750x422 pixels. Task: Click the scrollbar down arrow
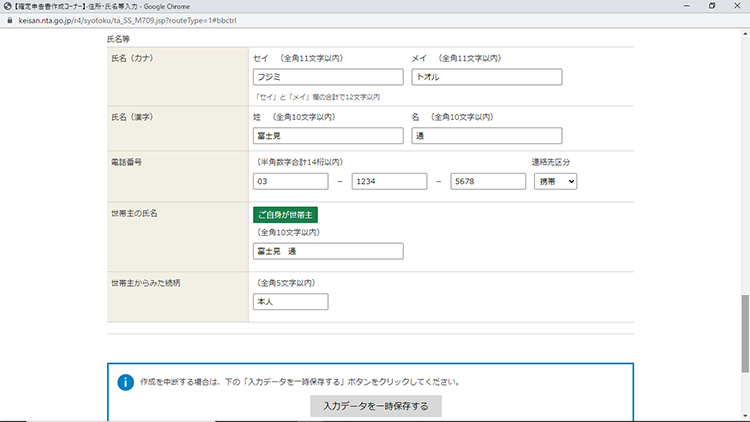[x=743, y=416]
